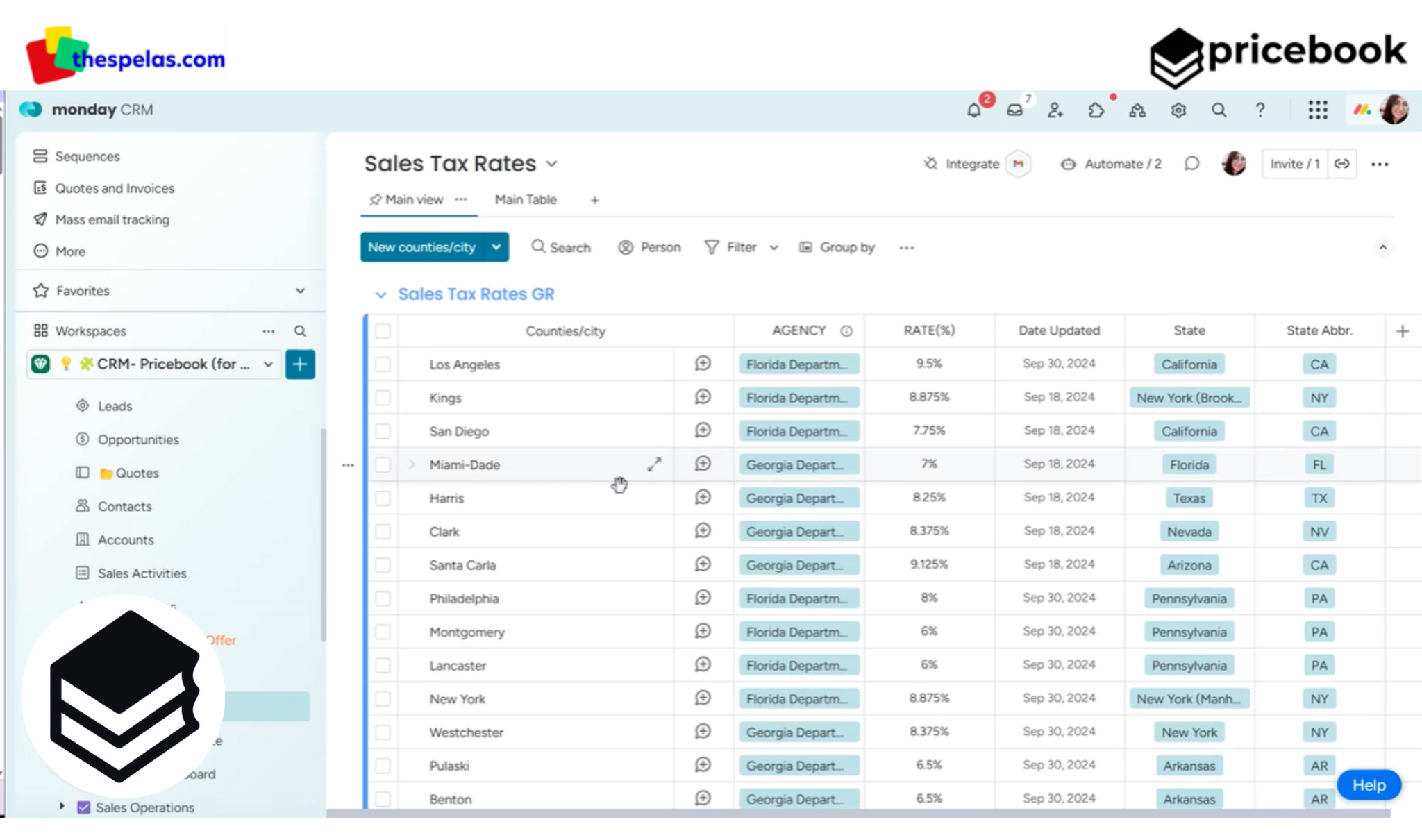Open Main view options ellipsis
Screen dimensions: 1422x840
(x=461, y=199)
